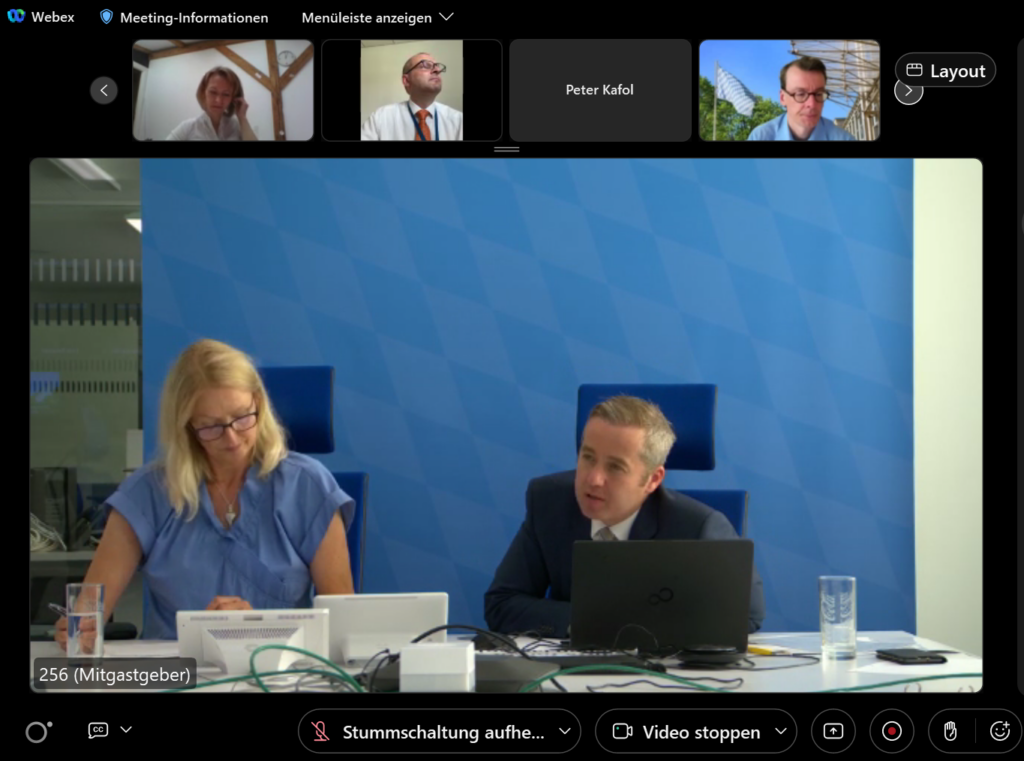
Task: Unmute via Stummschaltung aufheben button
Action: point(430,732)
